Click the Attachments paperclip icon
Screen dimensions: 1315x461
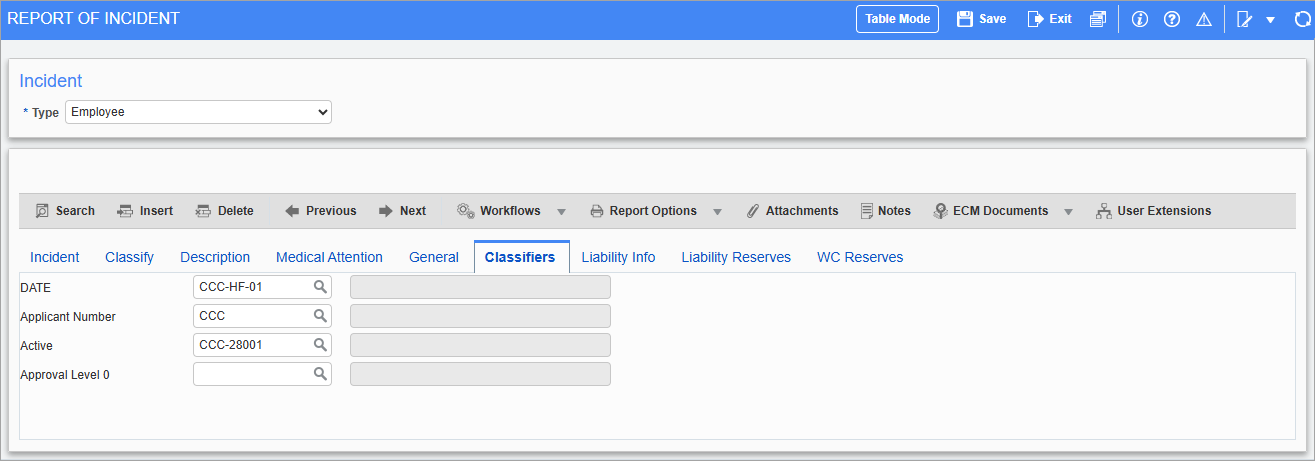[x=753, y=211]
